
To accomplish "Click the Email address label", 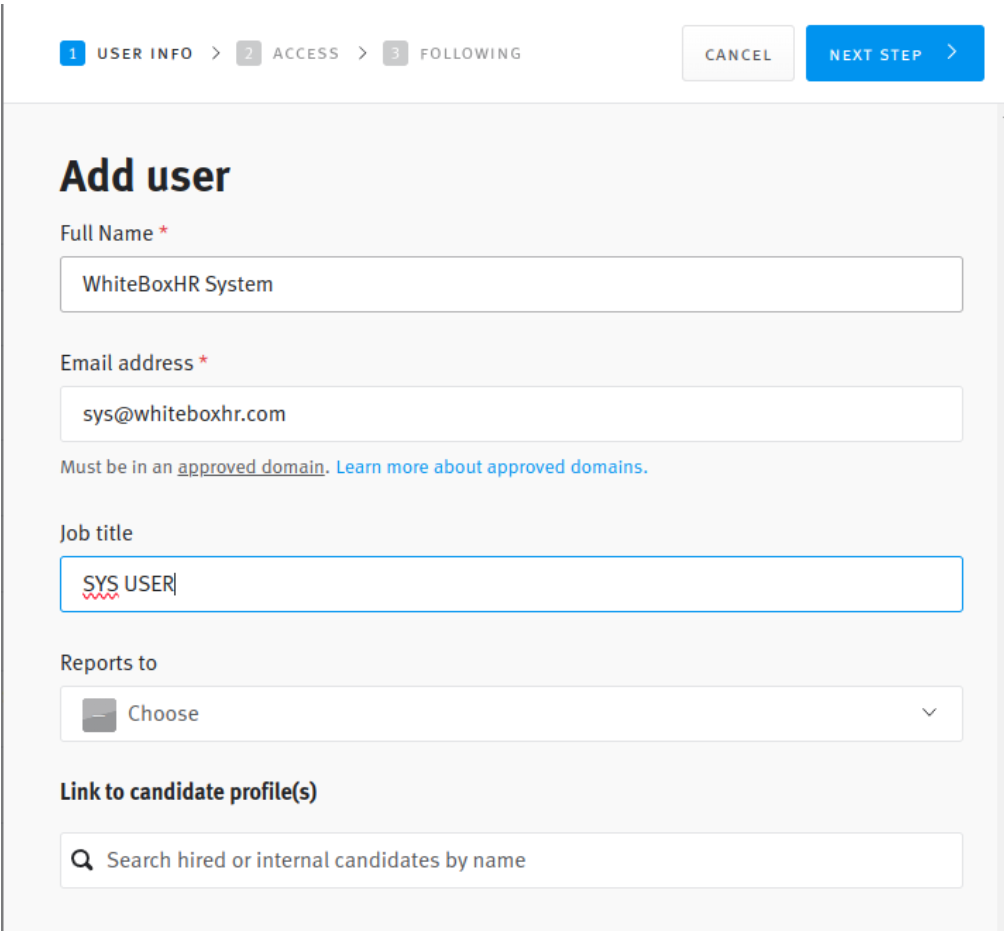I will [x=127, y=363].
